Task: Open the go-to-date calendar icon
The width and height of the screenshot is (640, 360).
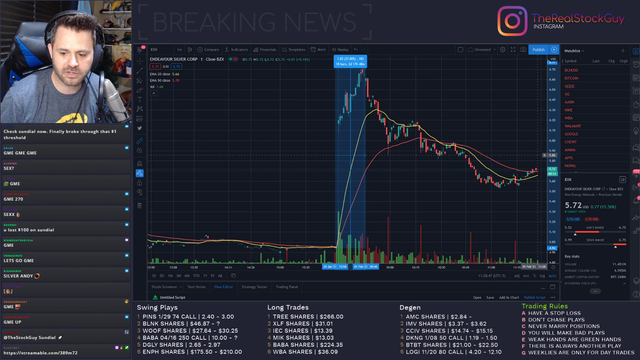Action: click(x=233, y=276)
